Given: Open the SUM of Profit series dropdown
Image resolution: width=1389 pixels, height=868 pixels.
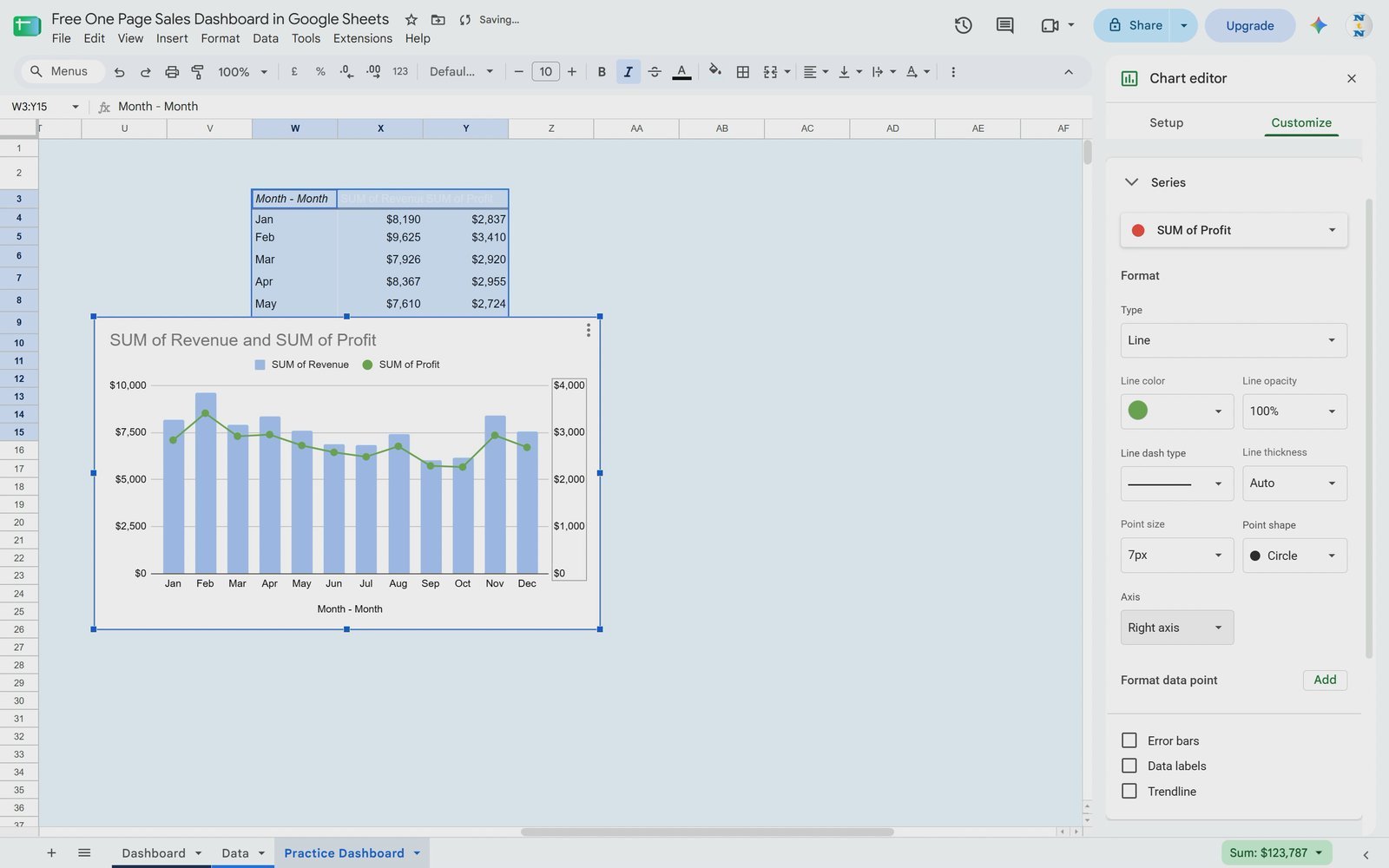Looking at the screenshot, I should click(x=1234, y=230).
